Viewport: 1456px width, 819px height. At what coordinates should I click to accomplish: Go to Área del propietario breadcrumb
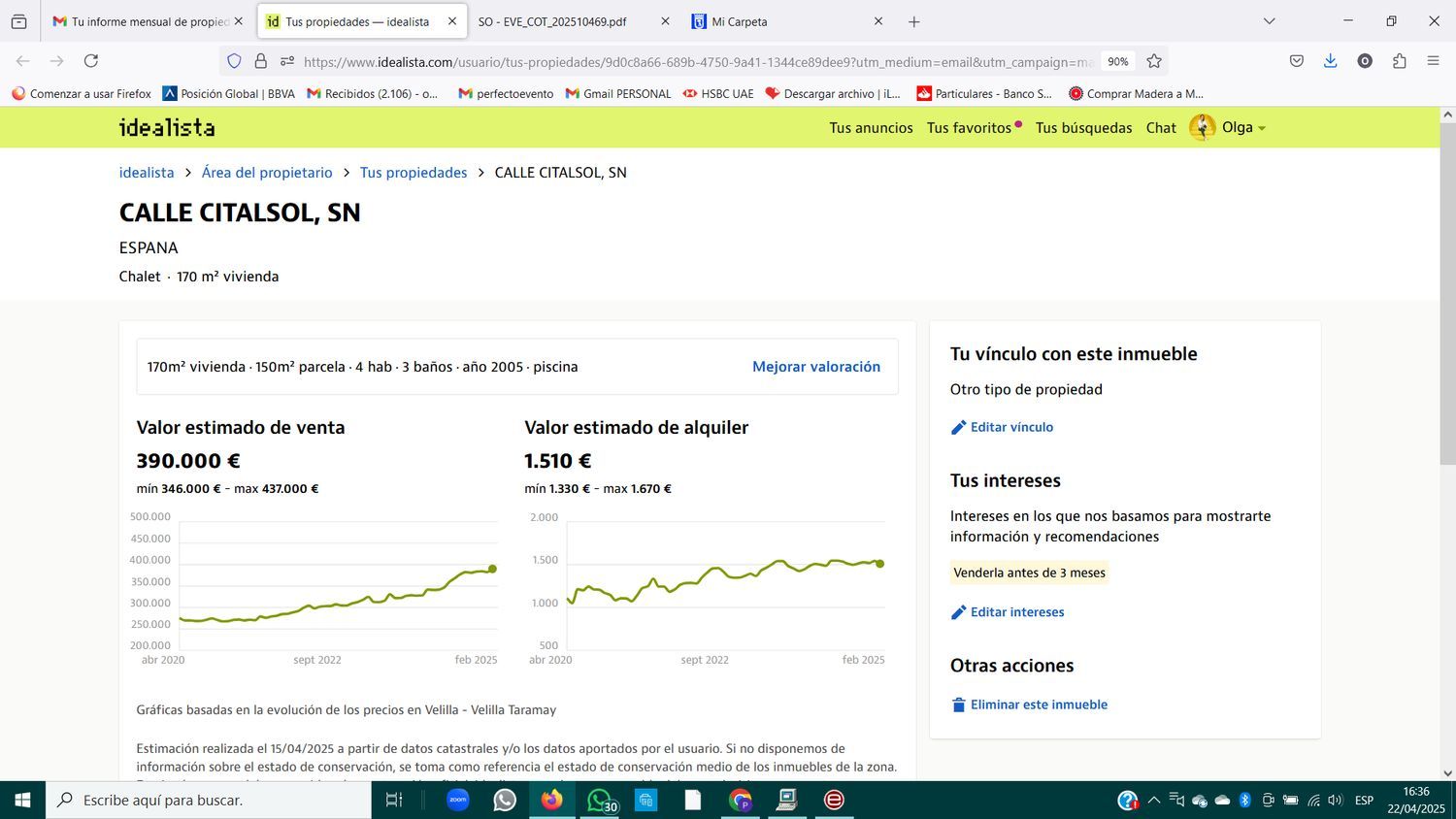tap(267, 173)
